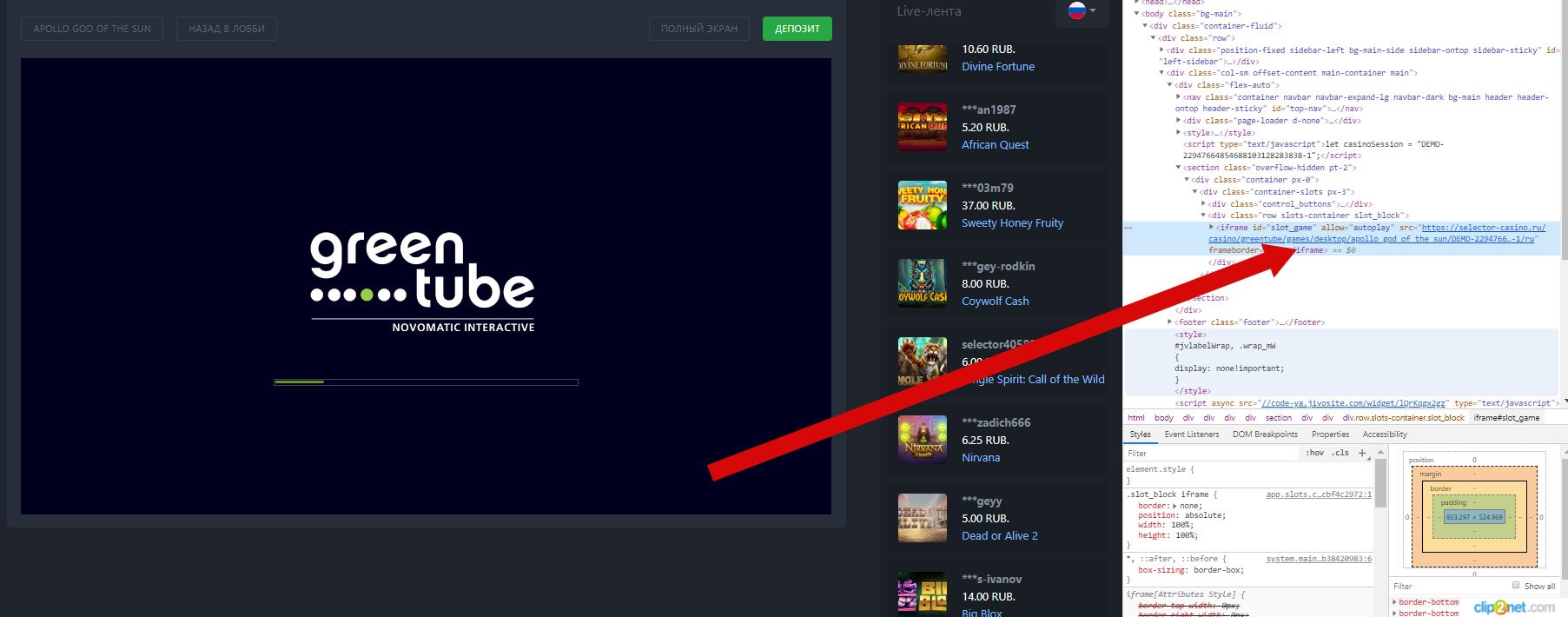Add new style rule with plus icon
The height and width of the screenshot is (617, 1568).
[1362, 453]
